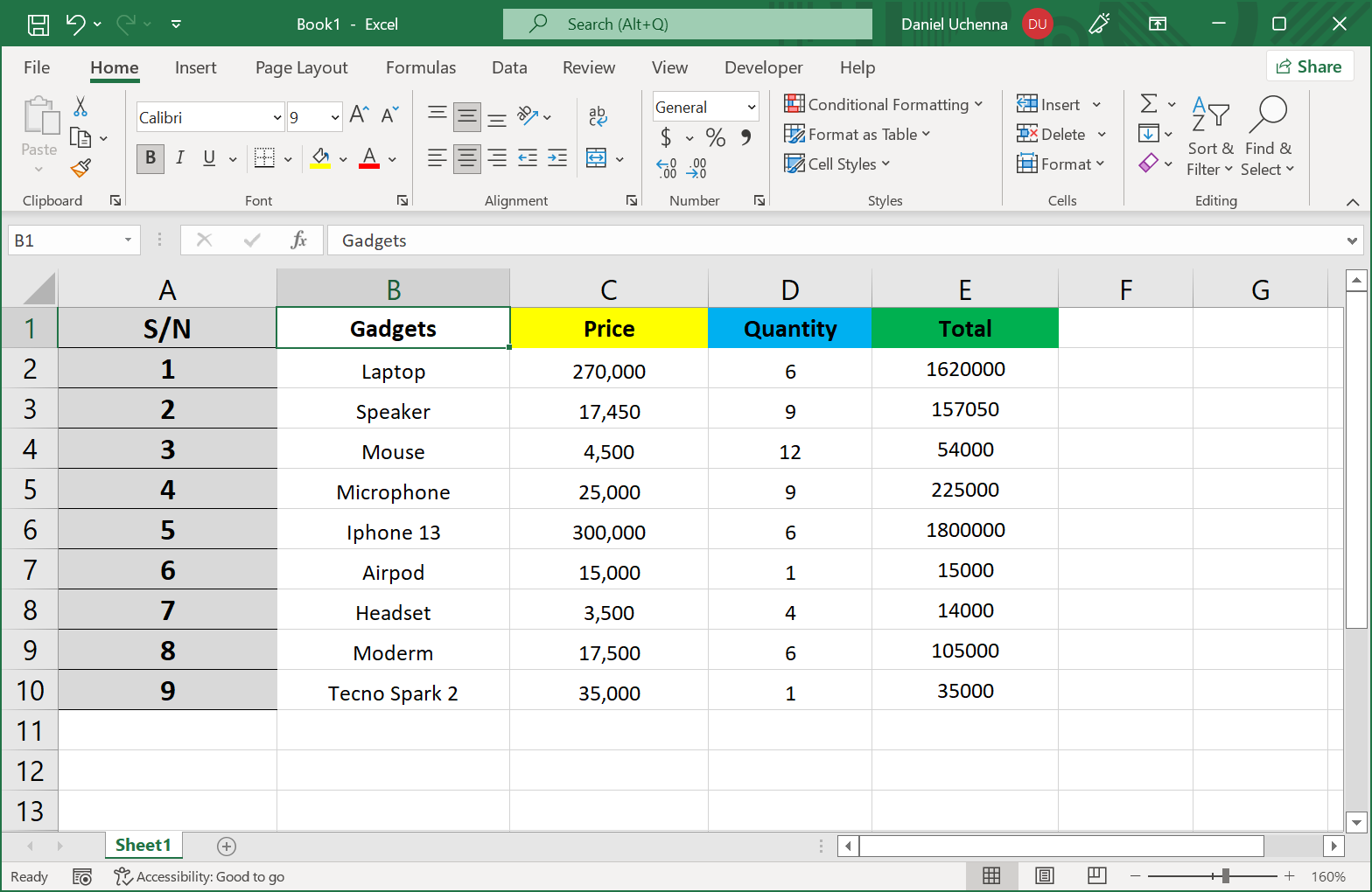Click the Wrap Text icon

click(x=598, y=115)
